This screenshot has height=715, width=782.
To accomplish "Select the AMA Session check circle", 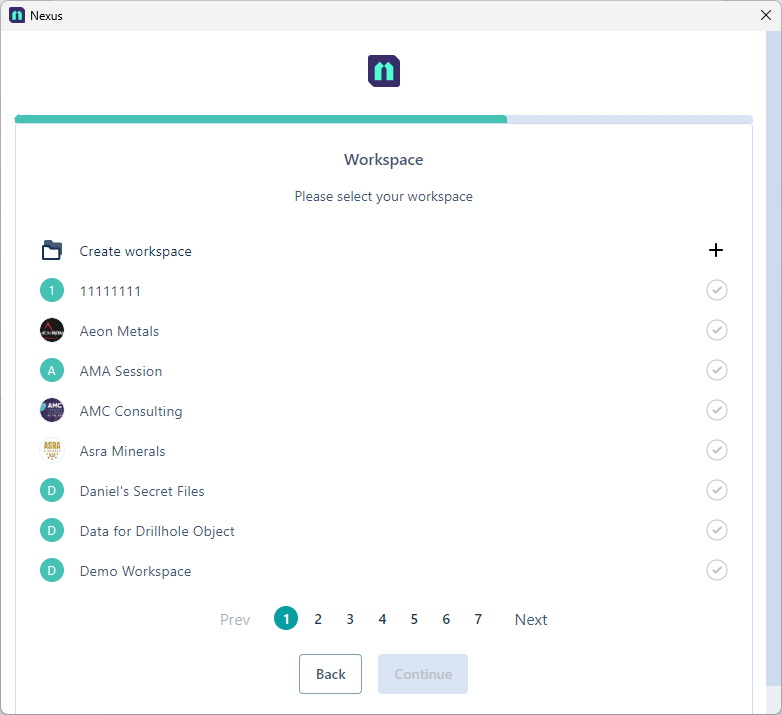I will (x=717, y=370).
